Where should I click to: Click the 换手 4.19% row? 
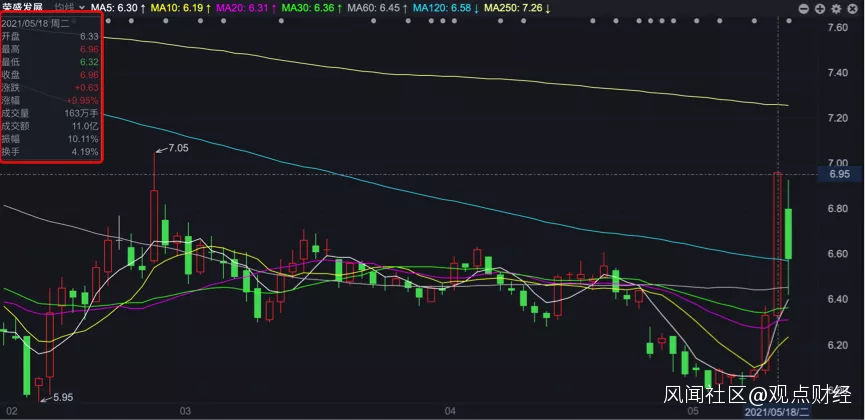tap(51, 151)
